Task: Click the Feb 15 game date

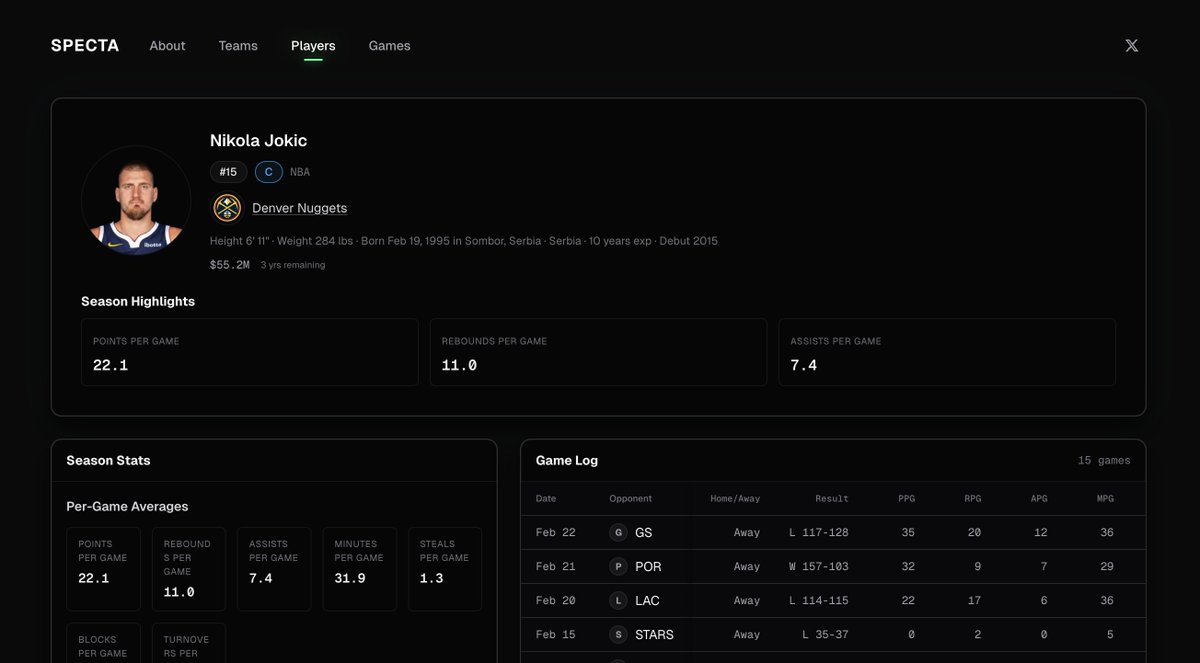Action: point(556,634)
